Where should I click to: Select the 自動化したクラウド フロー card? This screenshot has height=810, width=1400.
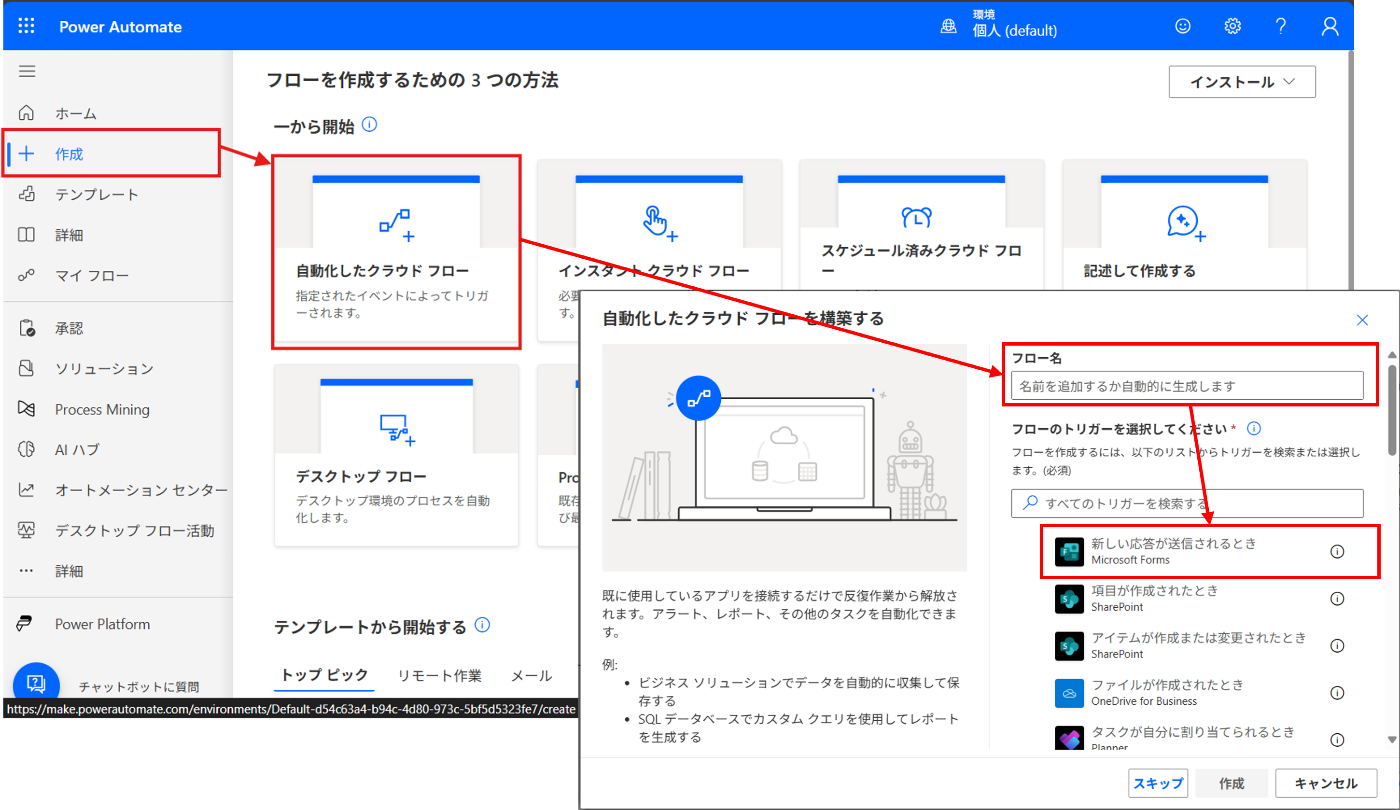[396, 252]
